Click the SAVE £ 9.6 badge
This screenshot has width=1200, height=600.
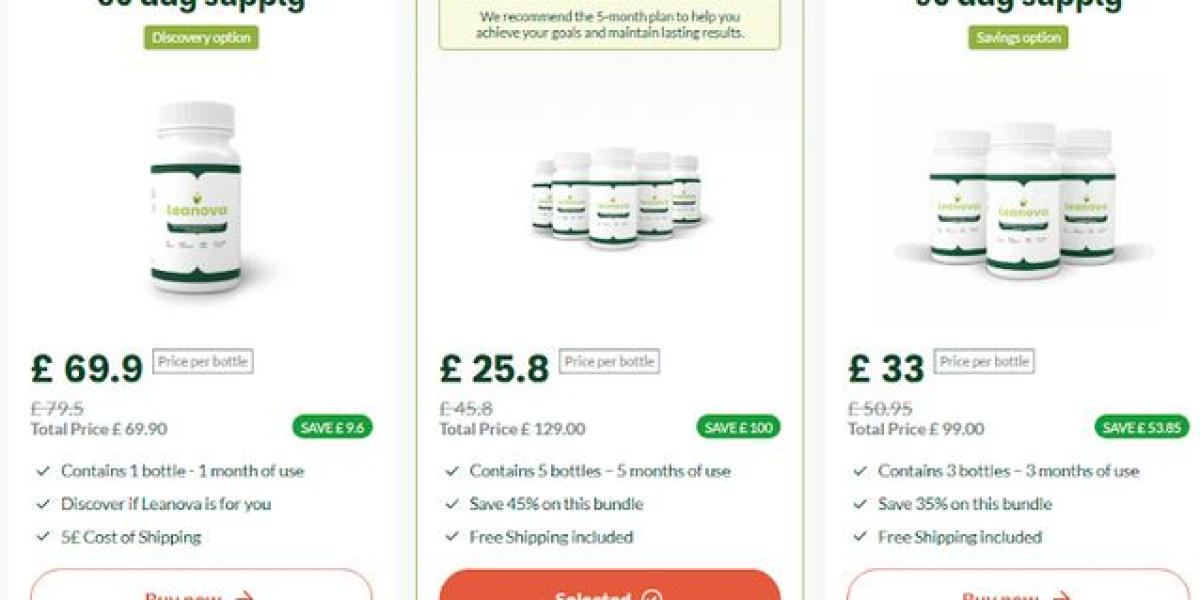[x=332, y=427]
